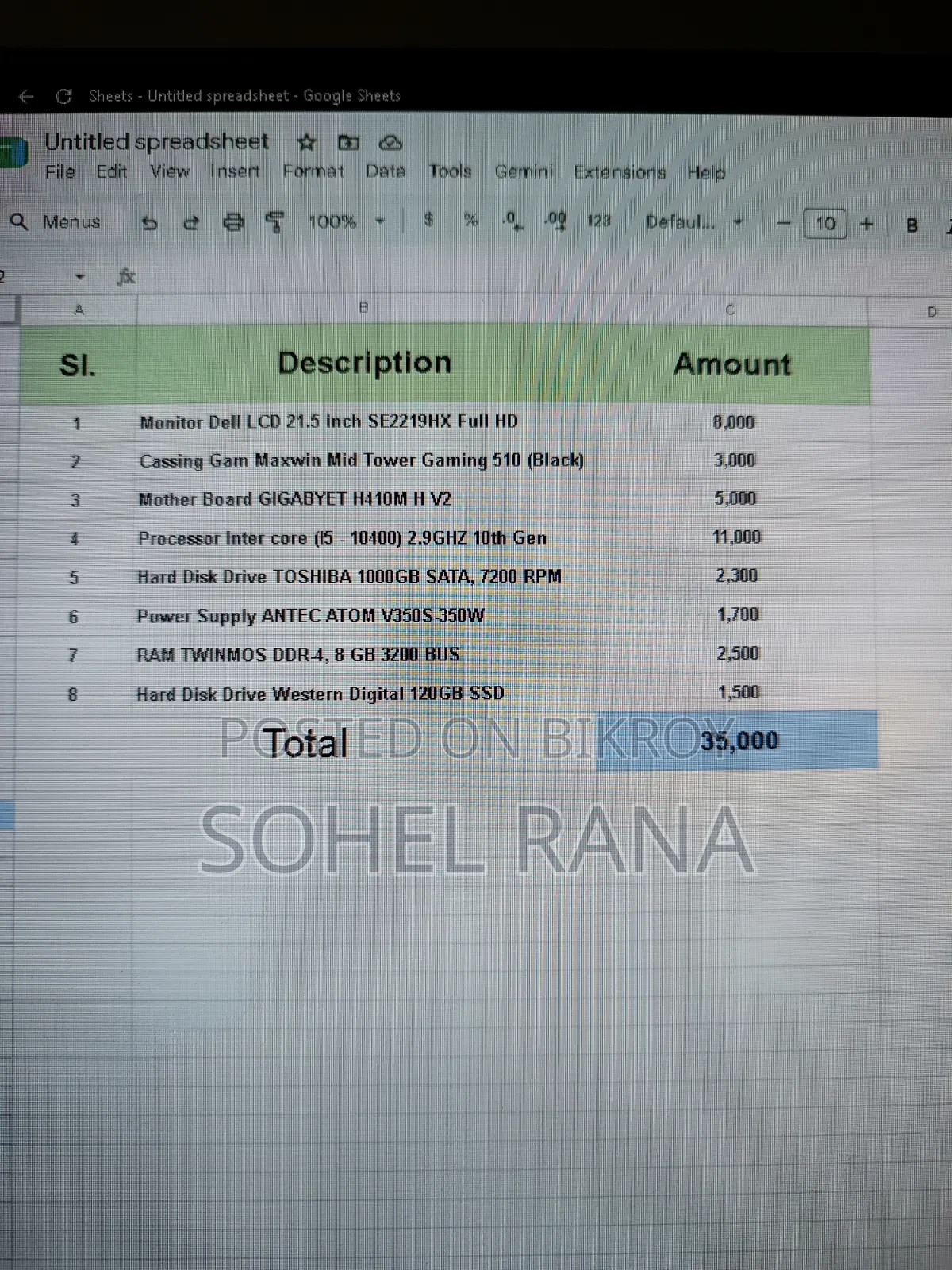Select Western Digital 120GB SSD cell
Viewport: 952px width, 1270px height.
tap(363, 694)
